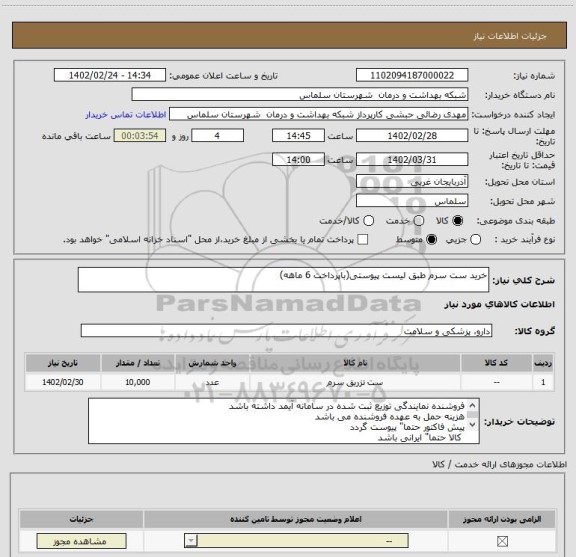The width and height of the screenshot is (576, 557).
Task: Click the need date cell 1402/02/30
Action: click(x=63, y=382)
